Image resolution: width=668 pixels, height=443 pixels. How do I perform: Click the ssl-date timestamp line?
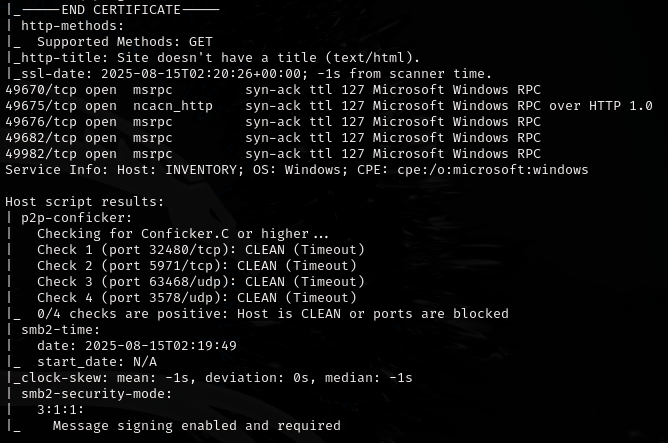(250, 73)
